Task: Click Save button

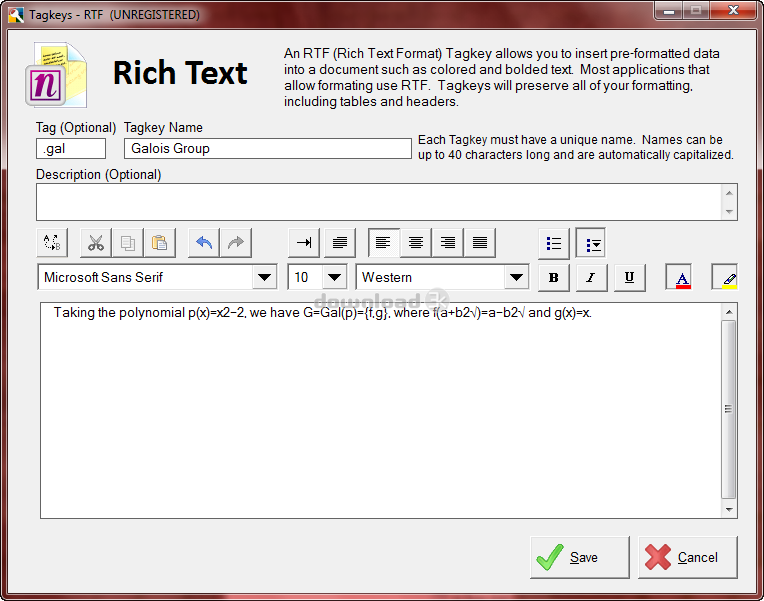Action: pyautogui.click(x=580, y=557)
